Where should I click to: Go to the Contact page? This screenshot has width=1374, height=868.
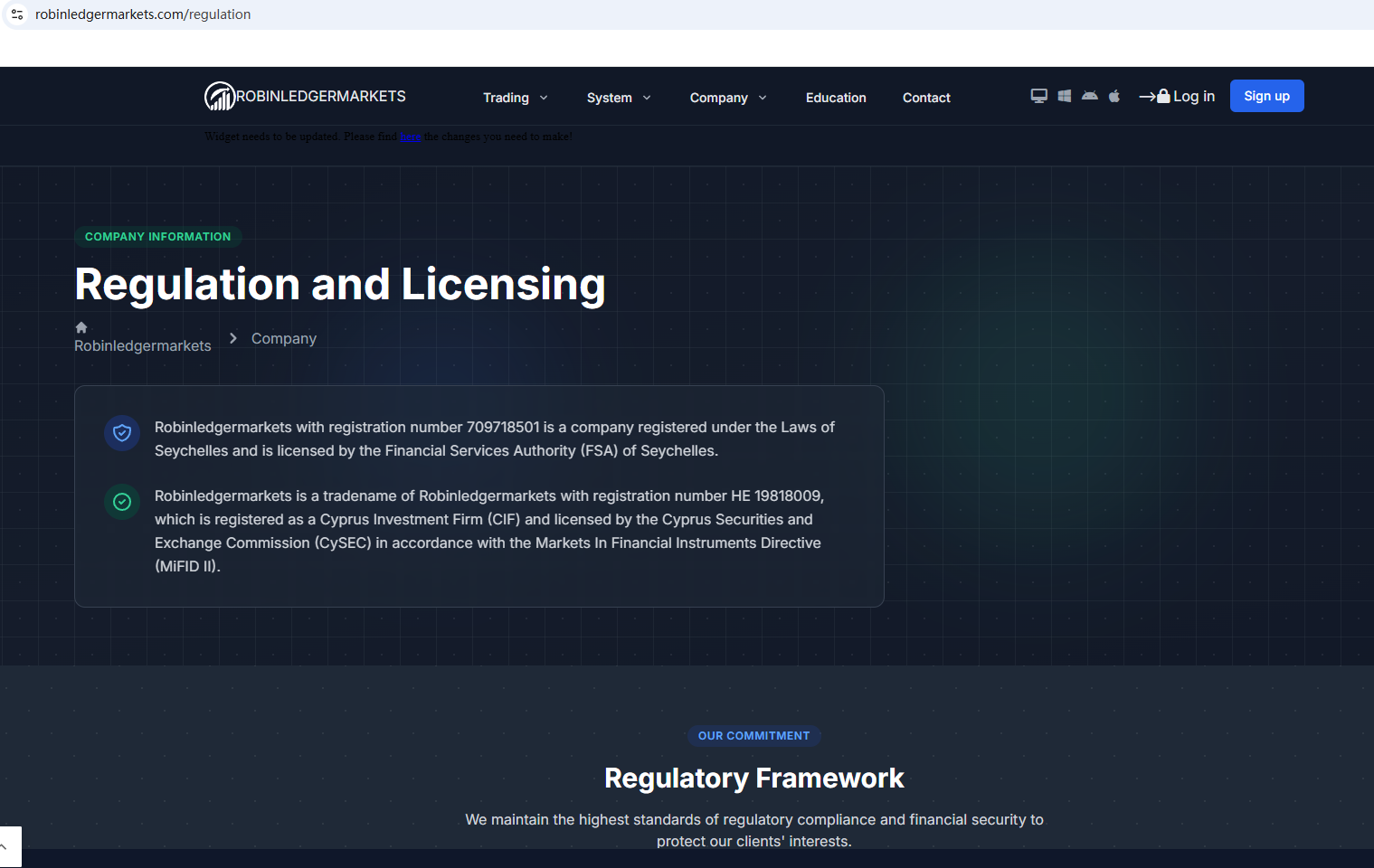[x=926, y=98]
